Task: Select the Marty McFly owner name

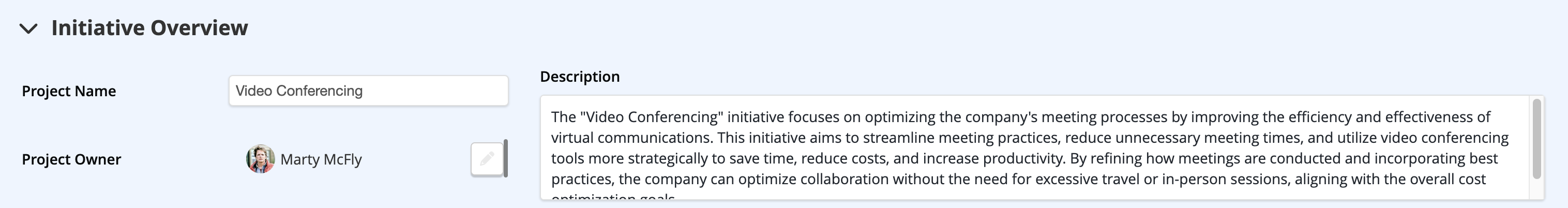Action: click(x=321, y=159)
